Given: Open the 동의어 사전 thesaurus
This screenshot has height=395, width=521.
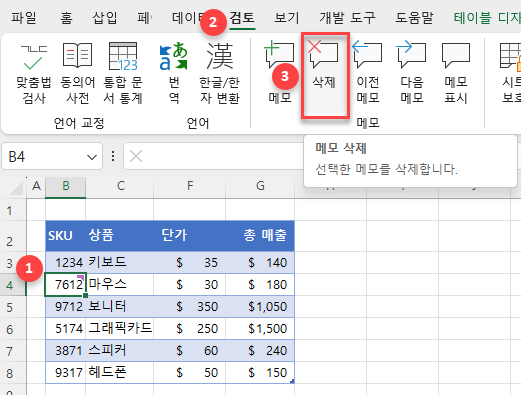Looking at the screenshot, I should coord(77,74).
